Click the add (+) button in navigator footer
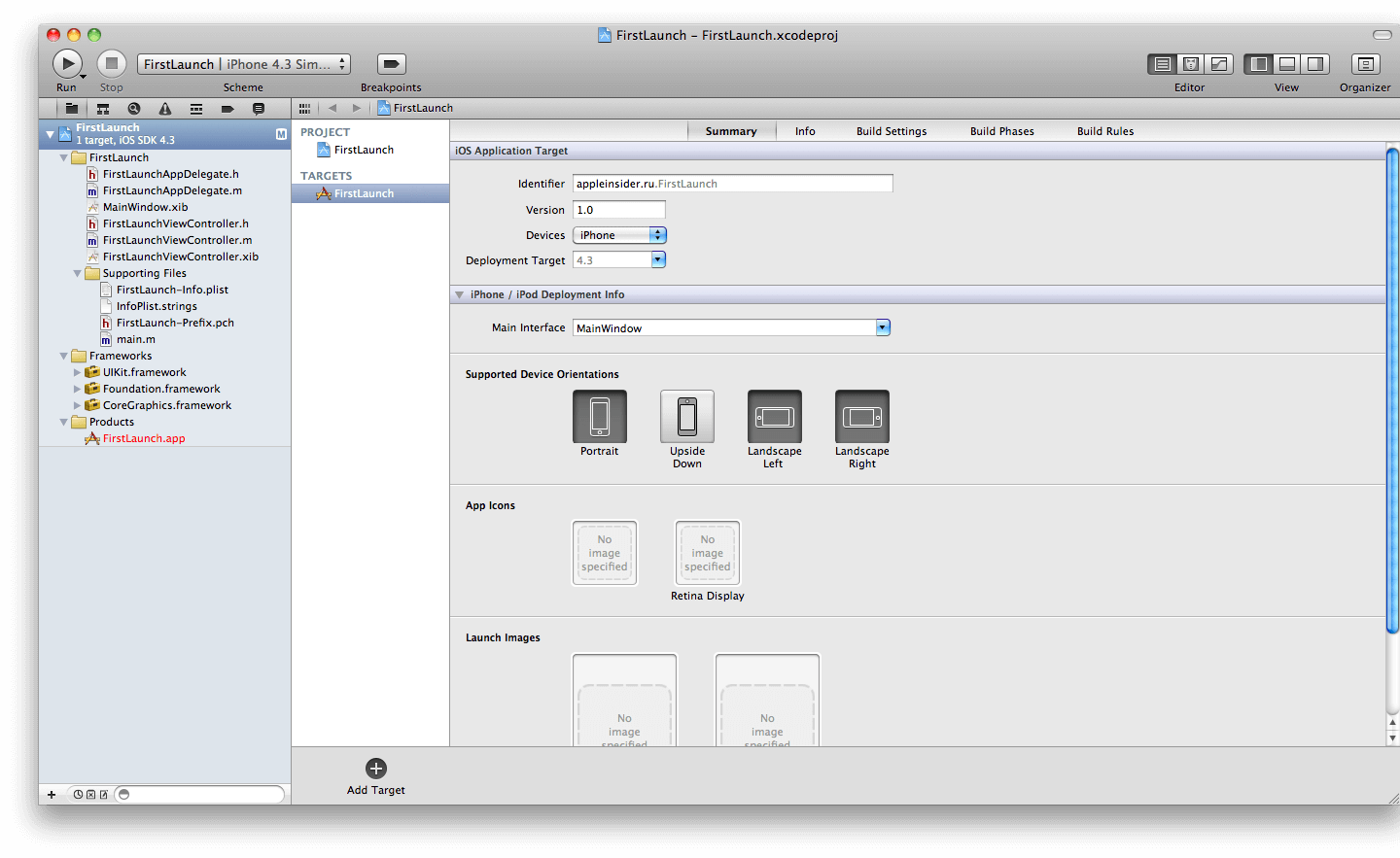Screen dimensions: 1400x858 52,794
